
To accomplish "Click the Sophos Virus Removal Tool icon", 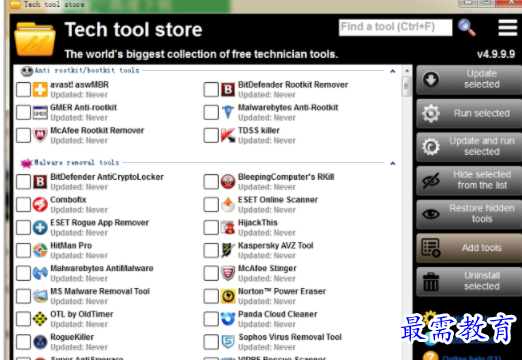I will [x=228, y=342].
